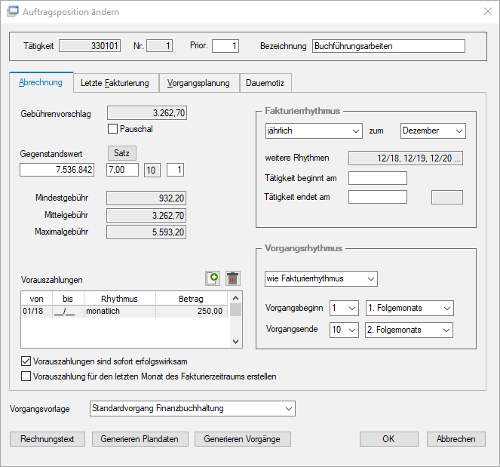The height and width of the screenshot is (467, 500).
Task: Switch to the Abrechnung tab
Action: 41,82
